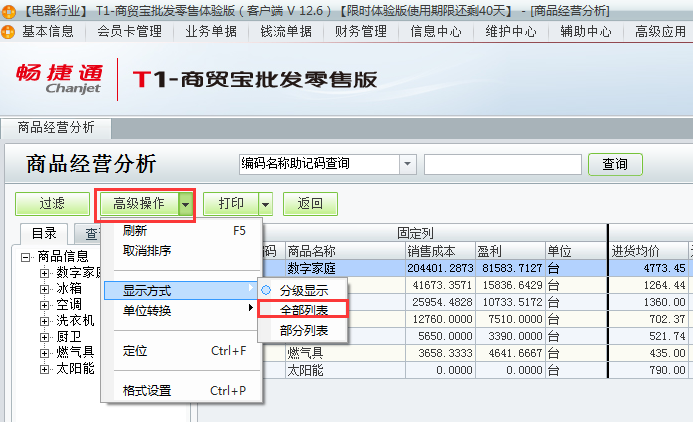
Task: Choose 部分列表 in the submenu
Action: [303, 330]
